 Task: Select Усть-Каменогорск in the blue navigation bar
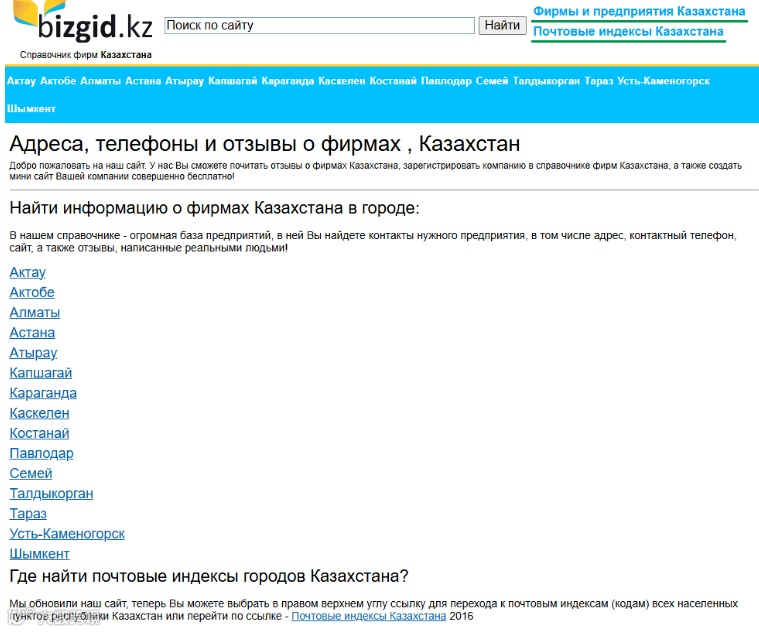pos(663,81)
